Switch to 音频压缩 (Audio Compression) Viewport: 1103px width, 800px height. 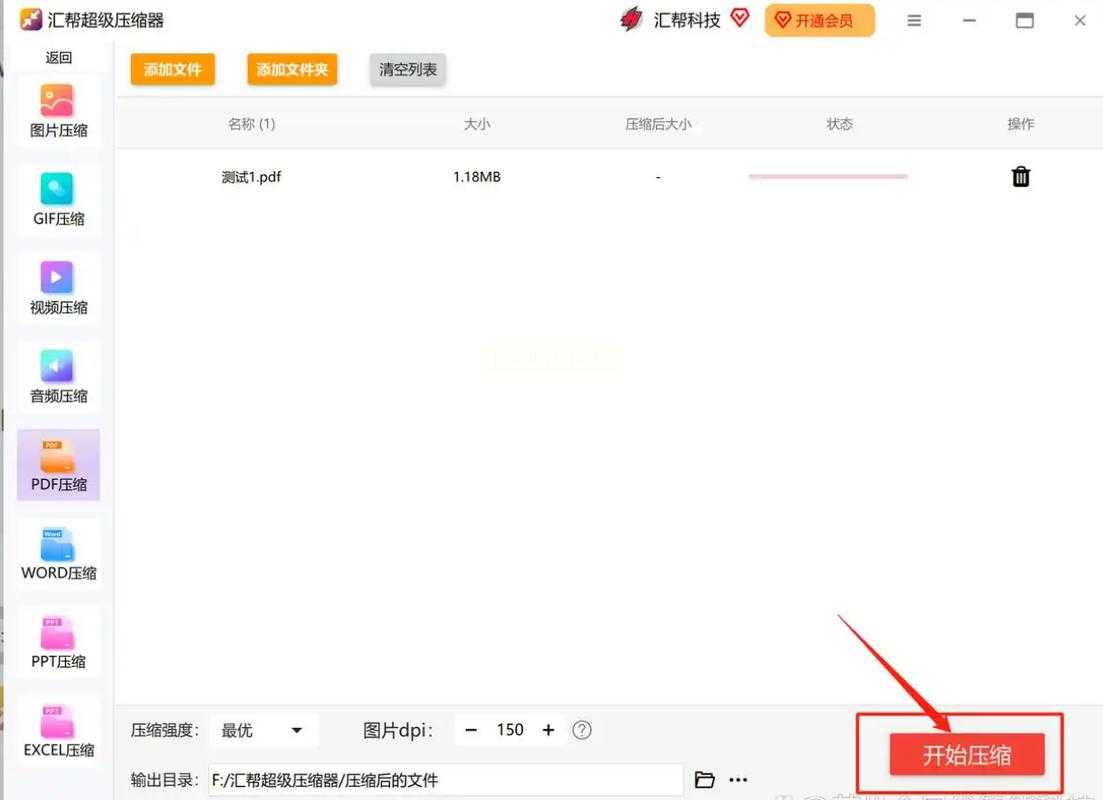point(57,376)
